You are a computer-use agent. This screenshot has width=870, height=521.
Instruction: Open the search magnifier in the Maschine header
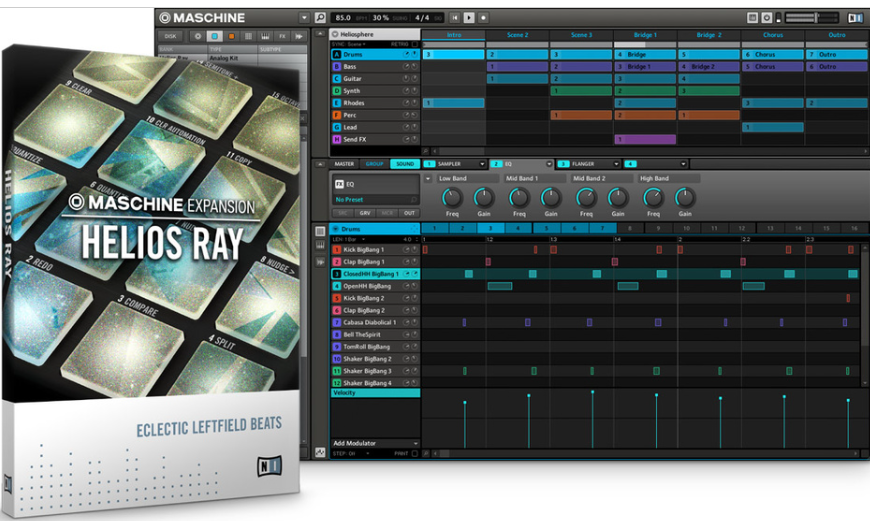coord(320,18)
